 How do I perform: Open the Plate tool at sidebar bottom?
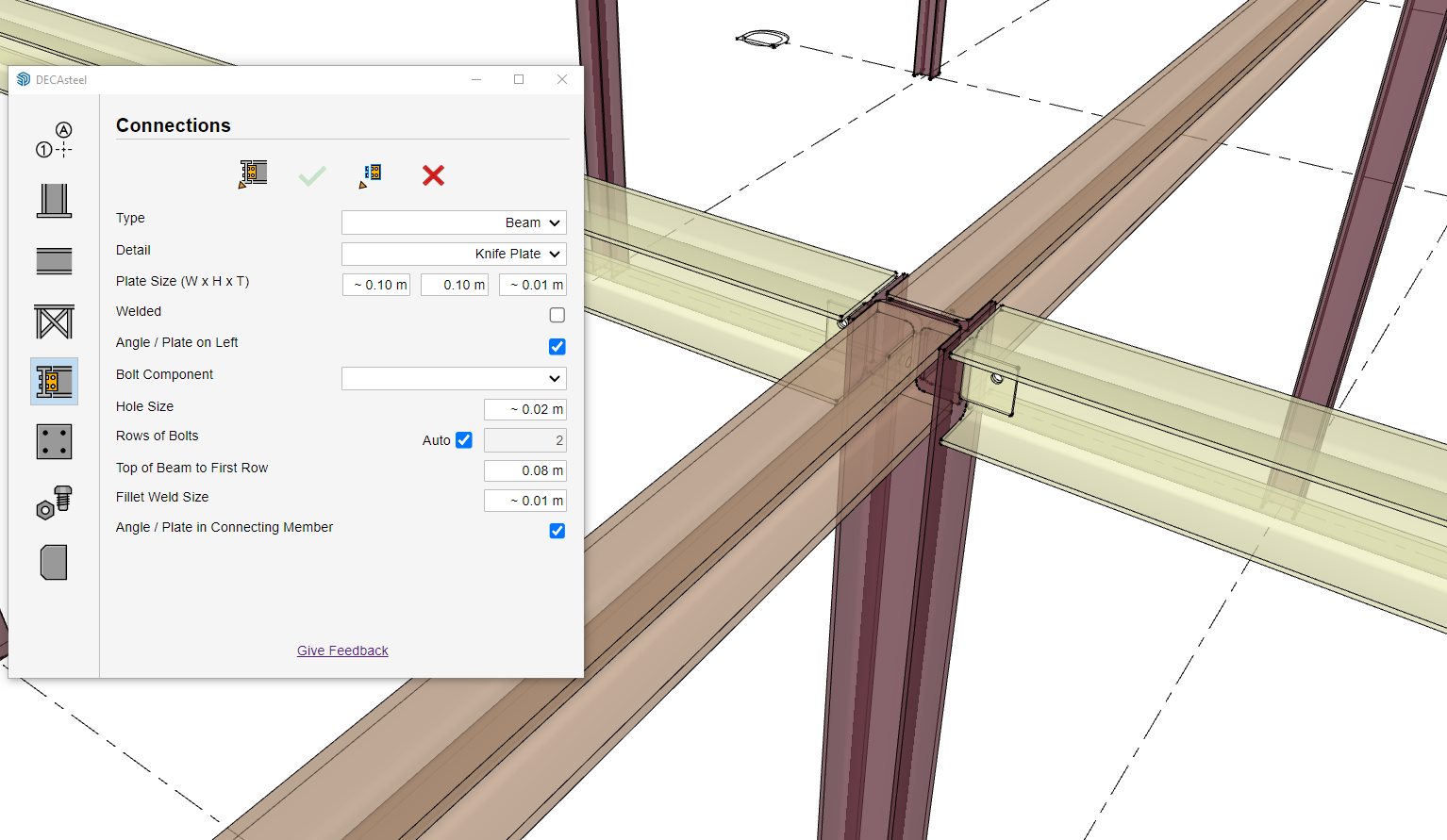54,562
